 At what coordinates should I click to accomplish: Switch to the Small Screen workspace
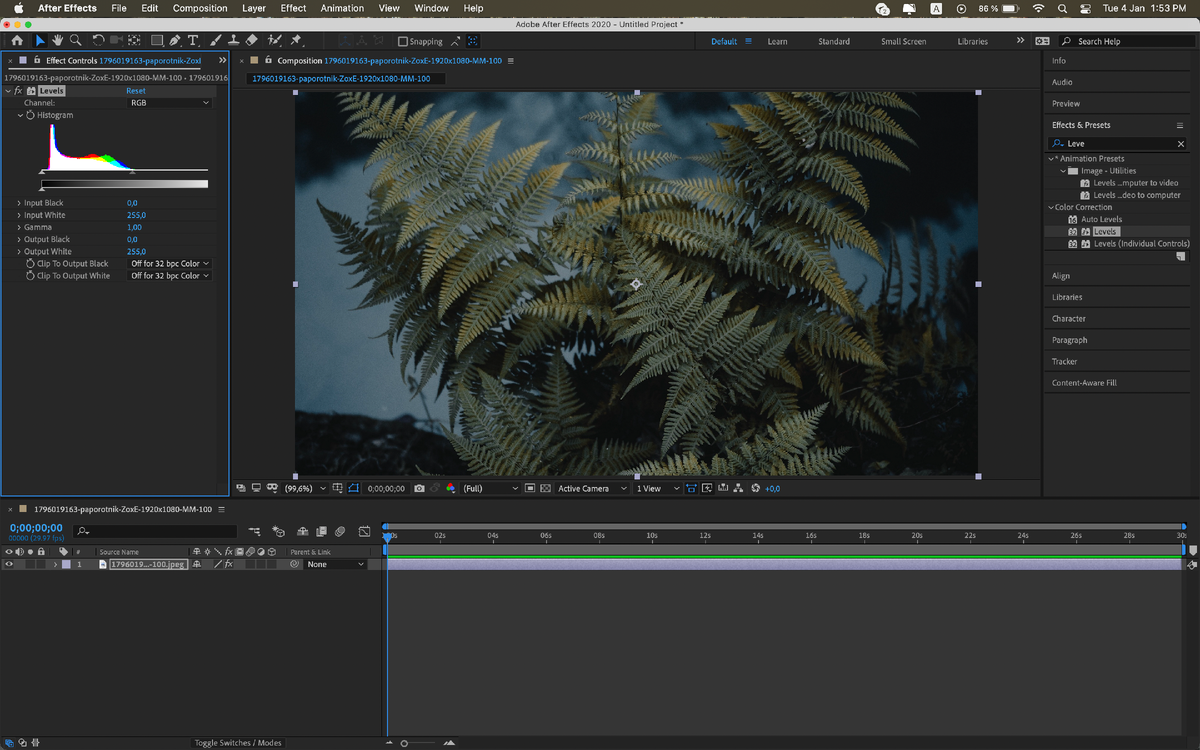tap(902, 42)
